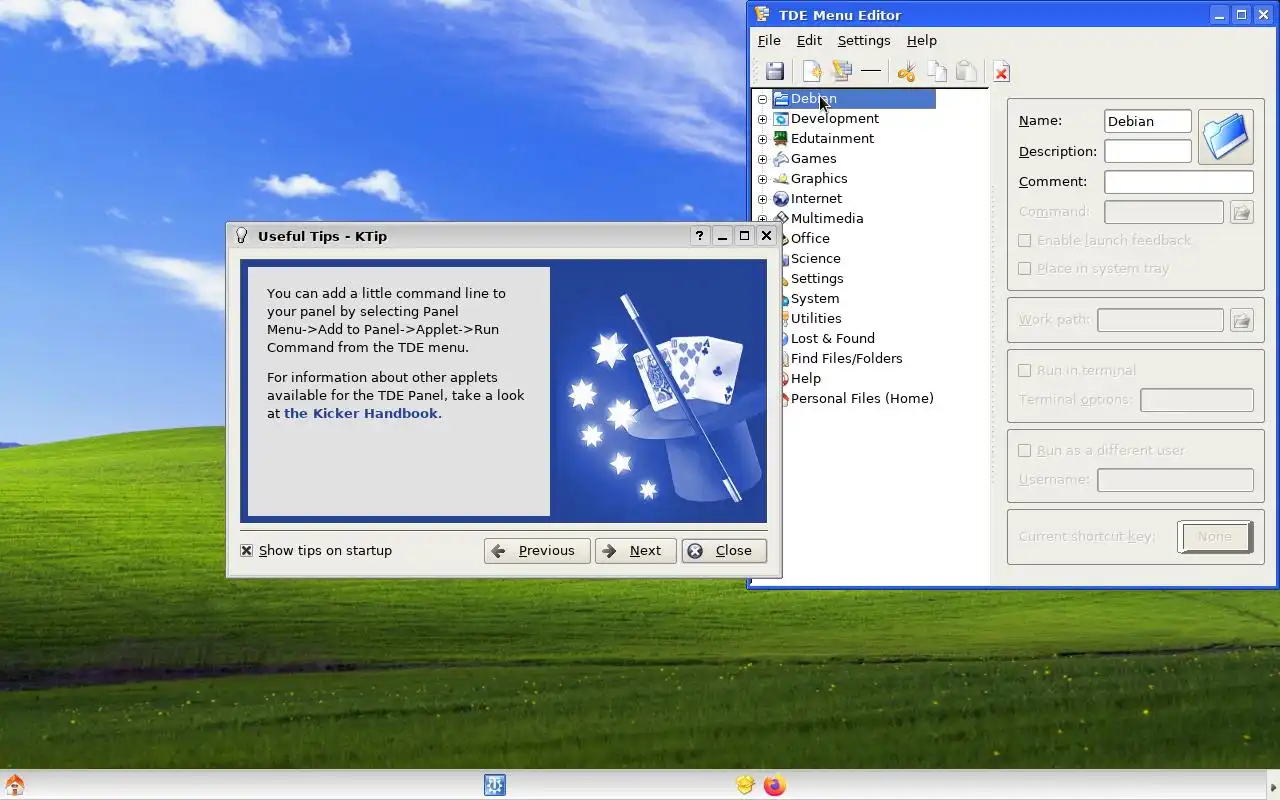Screen dimensions: 1280x800
Task: Open the Kicker Handbook link
Action: coord(361,413)
